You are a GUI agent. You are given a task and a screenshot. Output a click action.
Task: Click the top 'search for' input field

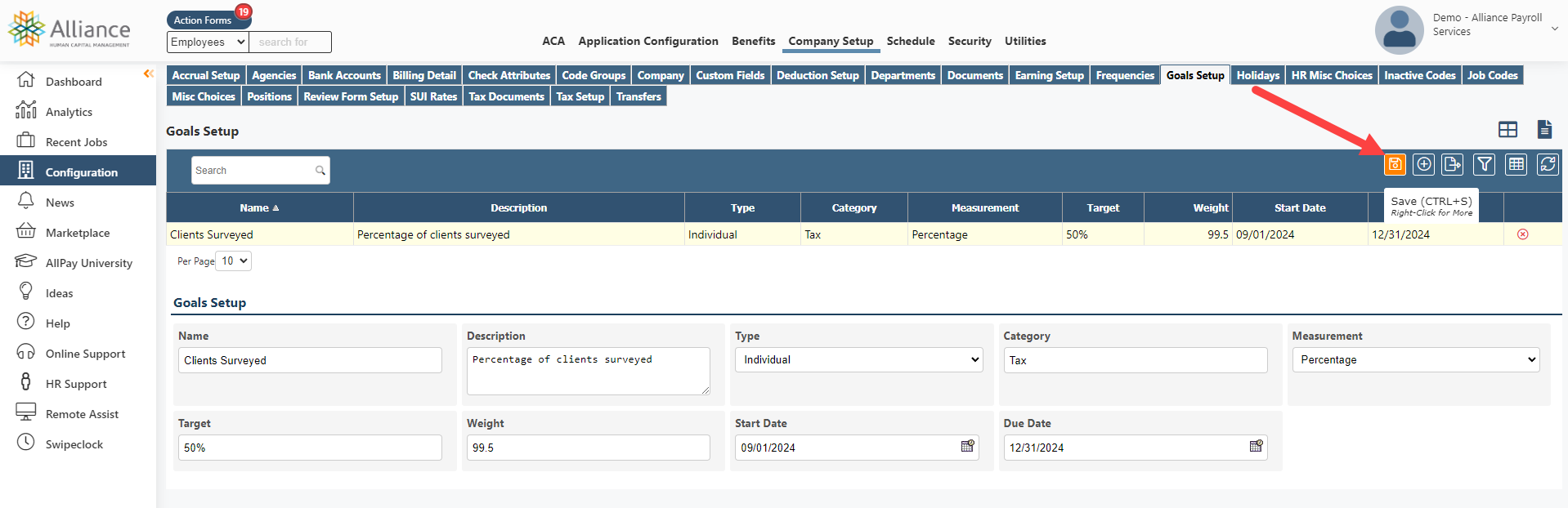click(292, 42)
